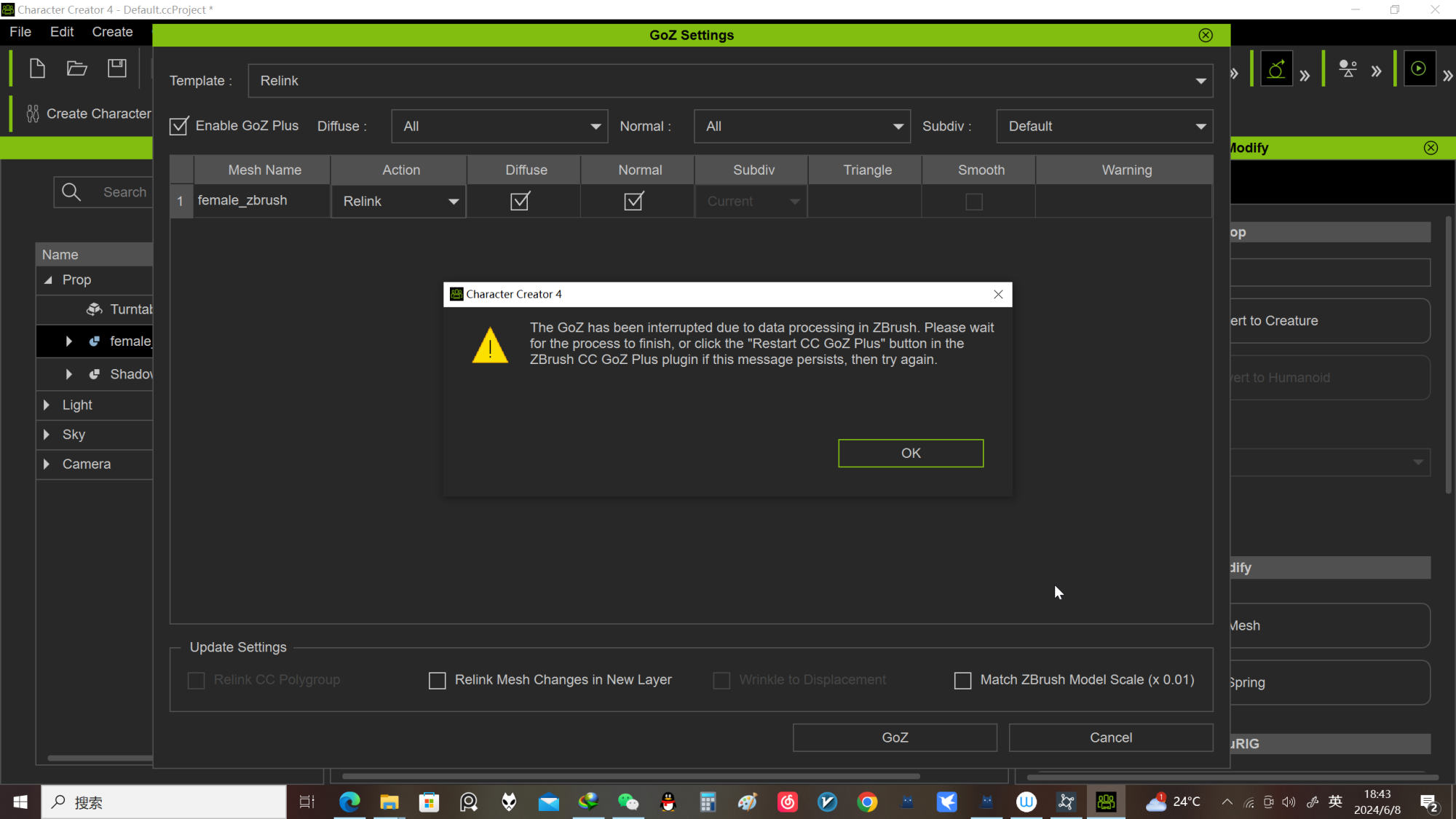Open the QQ penguin app from the taskbar
1456x819 pixels.
pos(668,802)
